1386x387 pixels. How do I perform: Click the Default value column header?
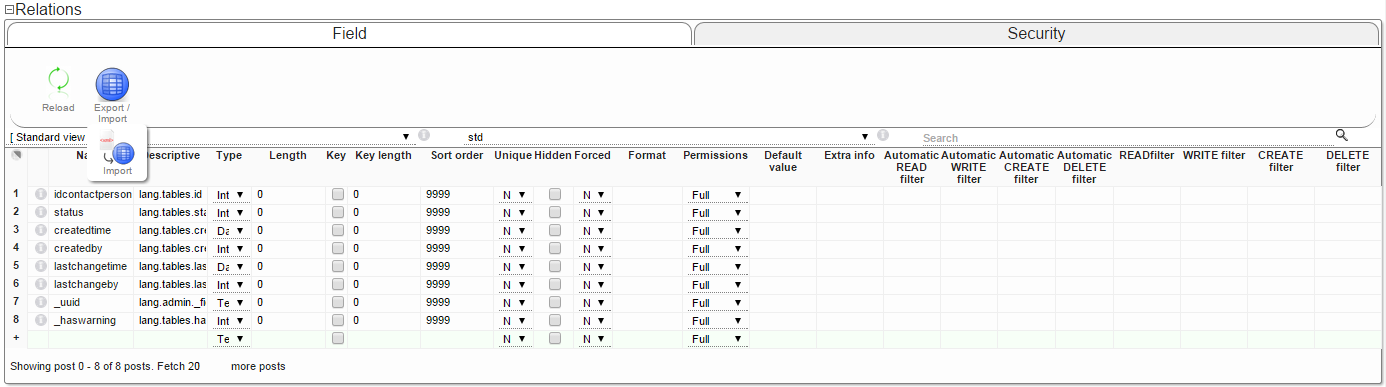click(783, 162)
